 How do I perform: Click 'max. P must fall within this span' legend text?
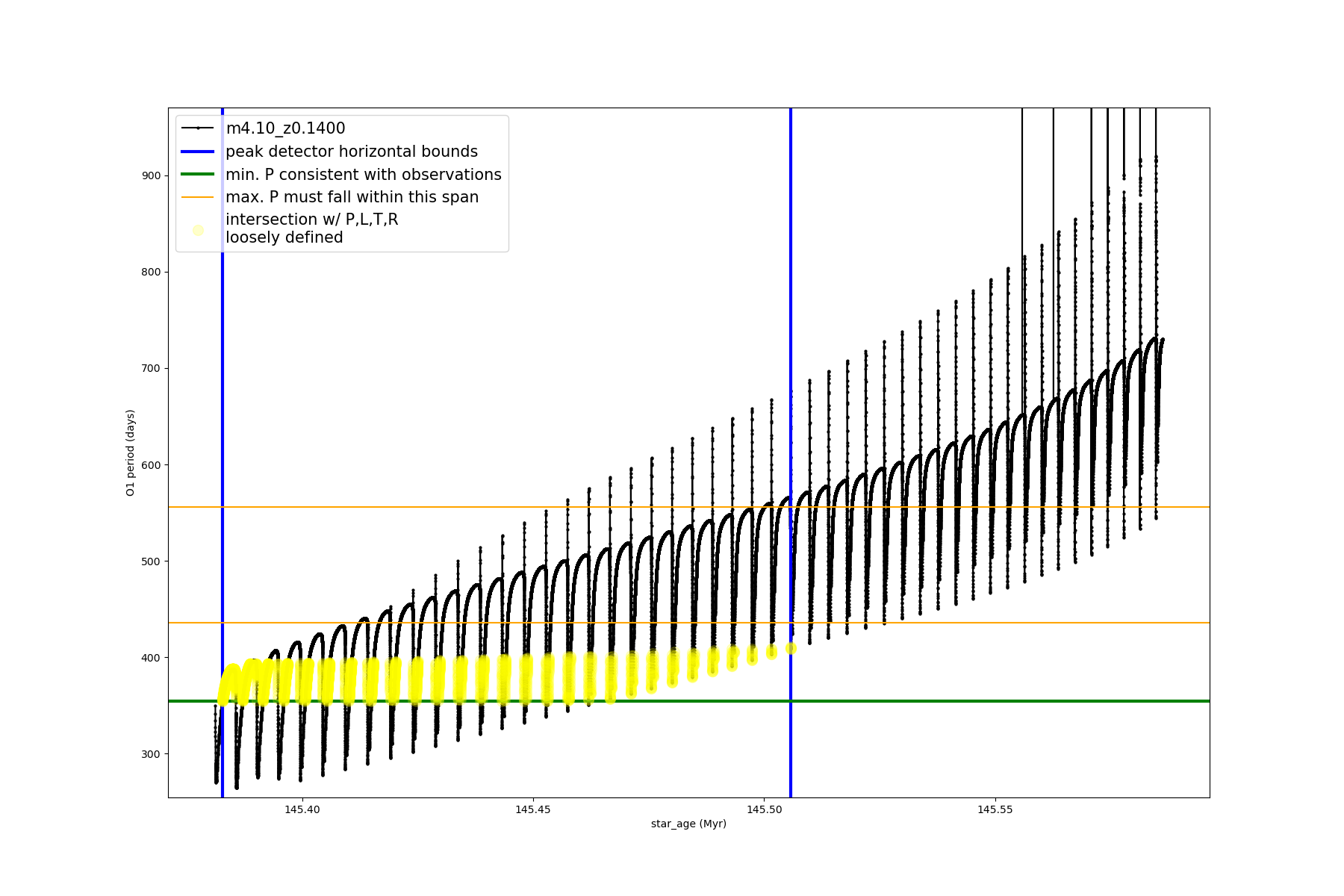[352, 197]
